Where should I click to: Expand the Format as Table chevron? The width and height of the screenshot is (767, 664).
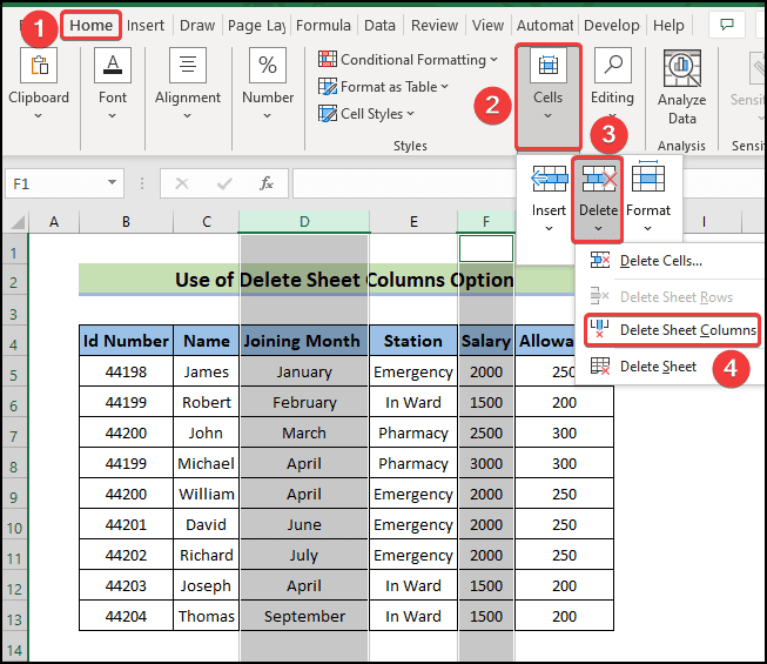445,87
